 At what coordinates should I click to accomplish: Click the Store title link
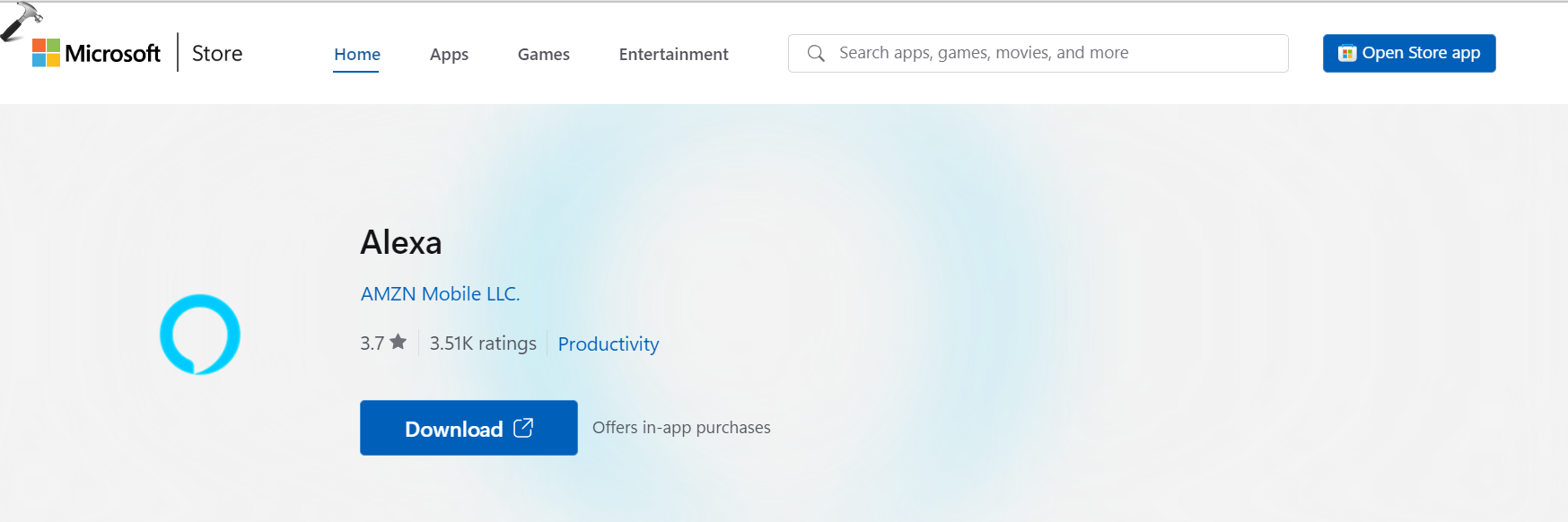pyautogui.click(x=217, y=54)
